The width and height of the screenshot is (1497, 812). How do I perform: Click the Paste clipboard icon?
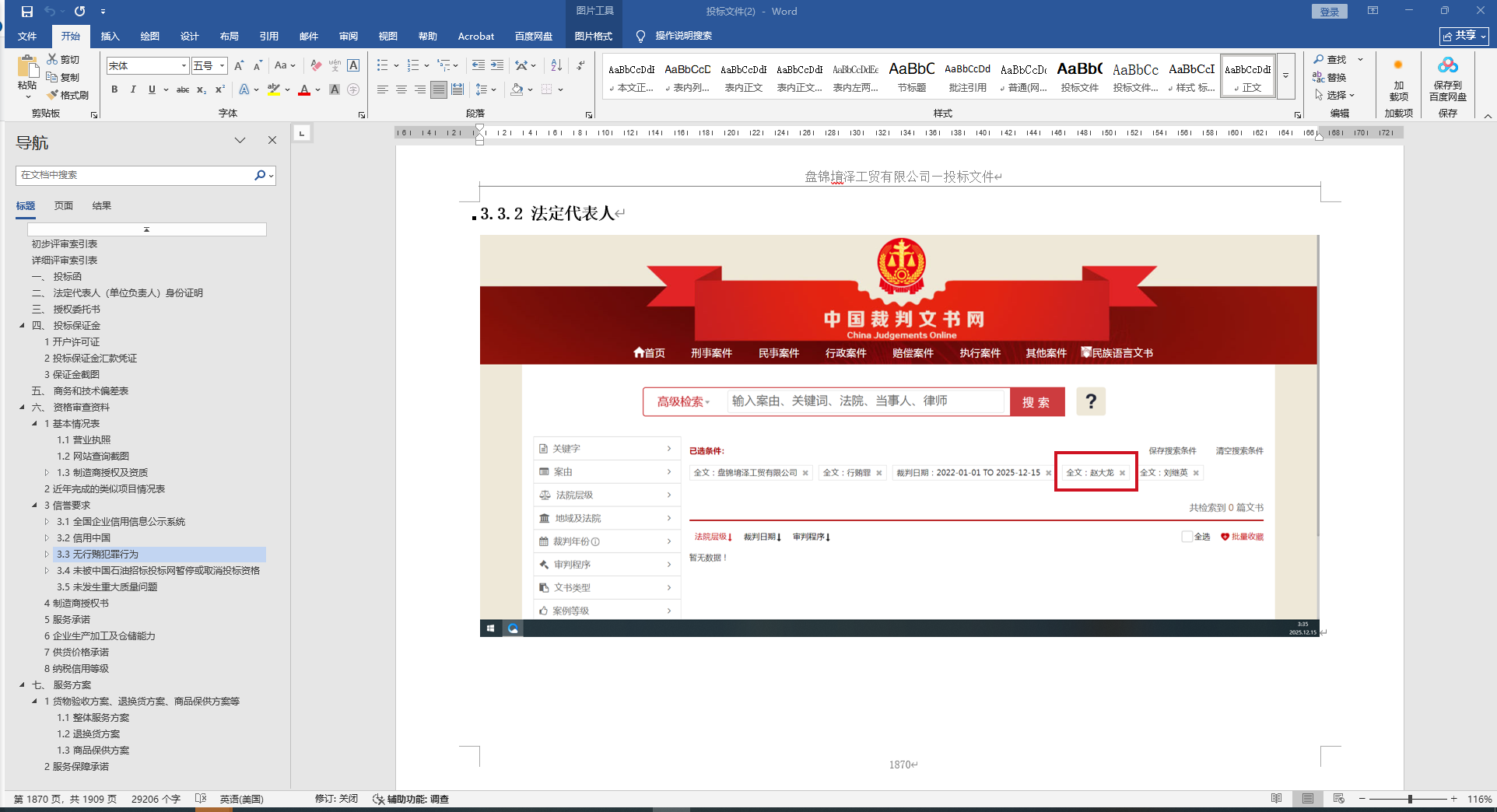click(27, 67)
